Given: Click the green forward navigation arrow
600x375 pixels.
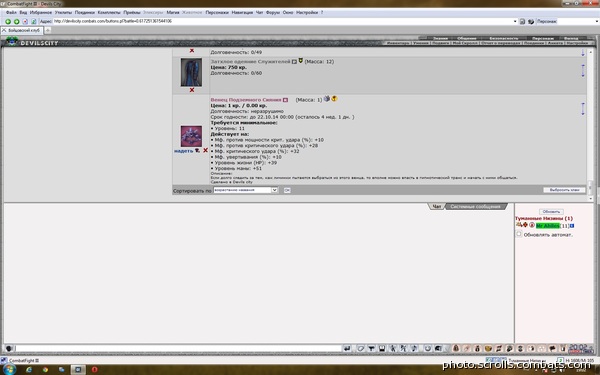Looking at the screenshot, I should [16, 21].
